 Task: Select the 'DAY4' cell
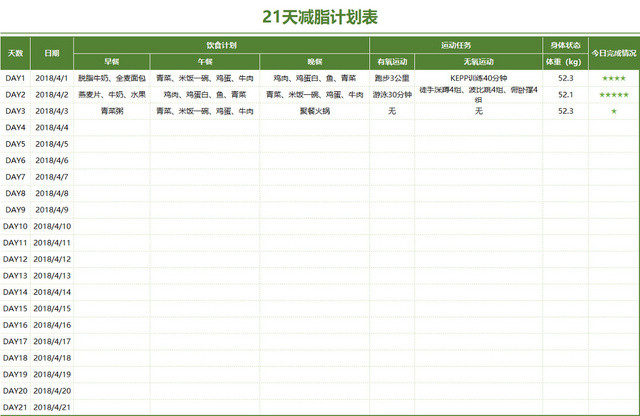[x=16, y=127]
